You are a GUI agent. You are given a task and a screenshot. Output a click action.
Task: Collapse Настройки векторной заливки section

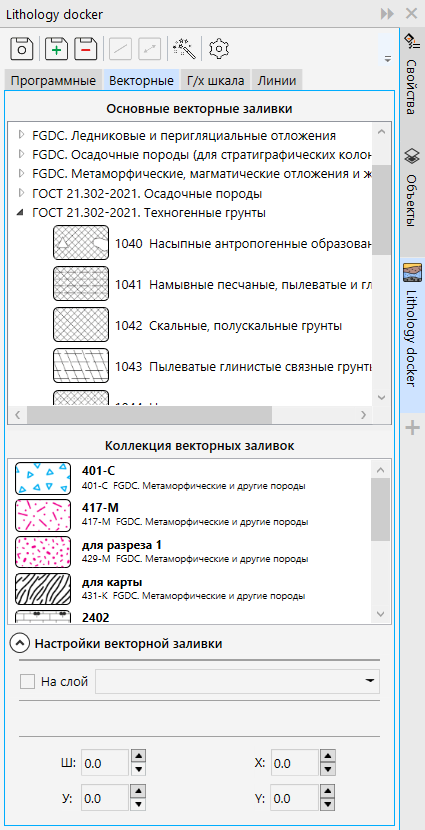click(x=20, y=644)
